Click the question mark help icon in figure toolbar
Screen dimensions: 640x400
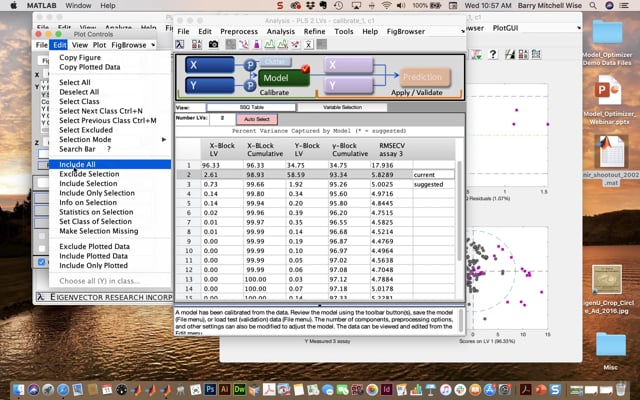coord(493,54)
